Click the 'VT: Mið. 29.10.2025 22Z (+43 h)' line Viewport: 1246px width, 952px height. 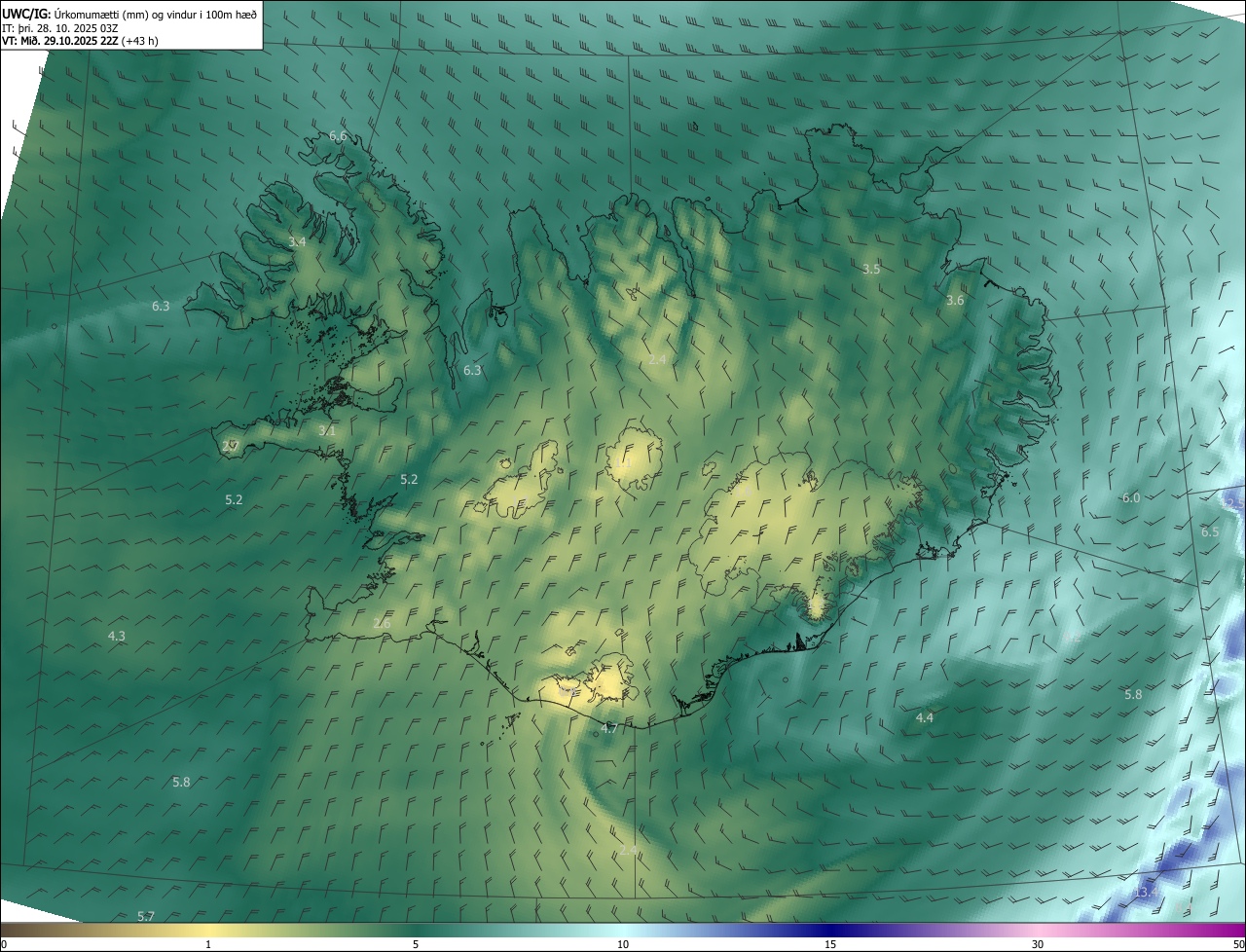pos(80,40)
